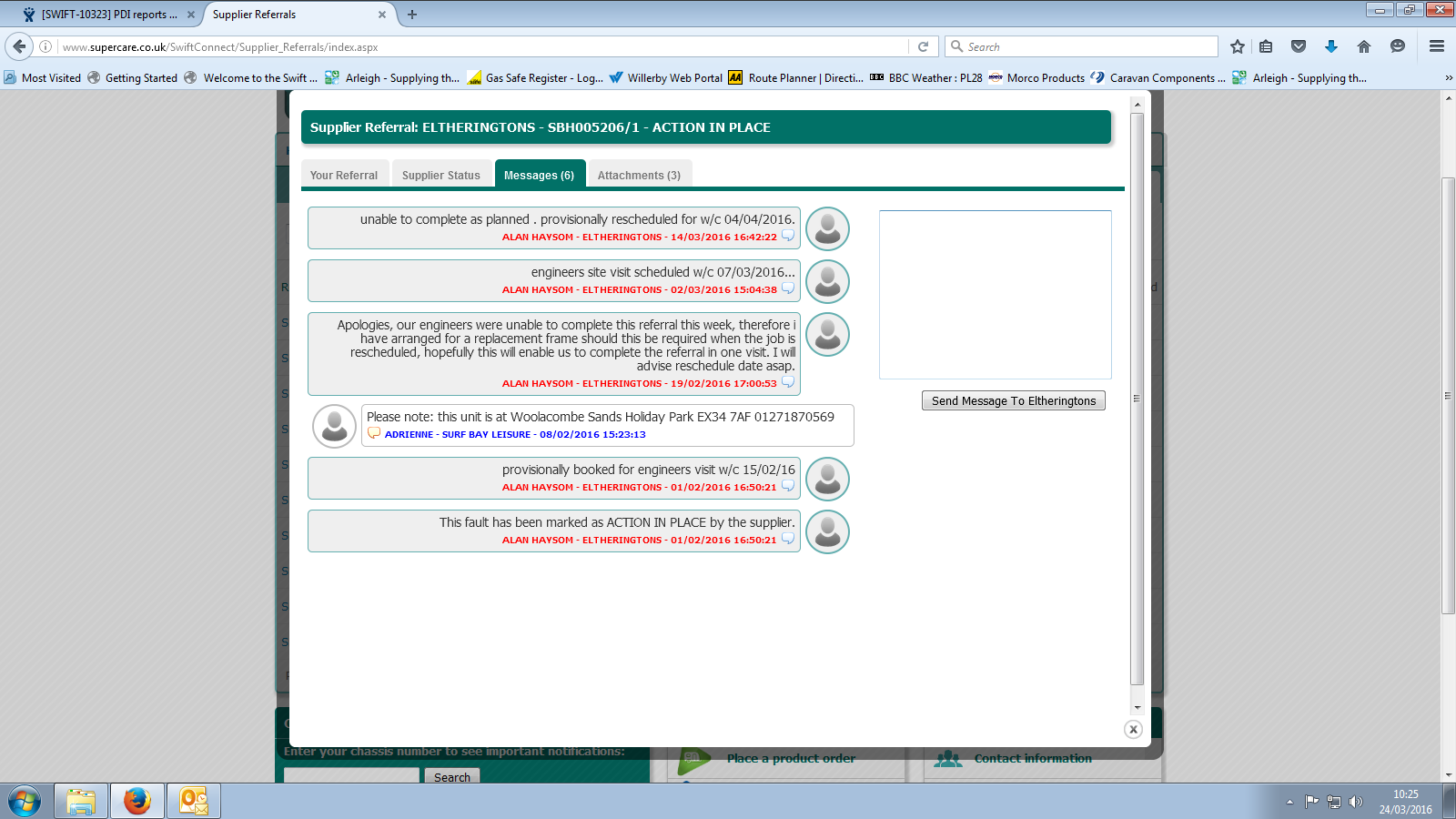1456x819 pixels.
Task: Close the supplier referral popup
Action: coord(1133,729)
